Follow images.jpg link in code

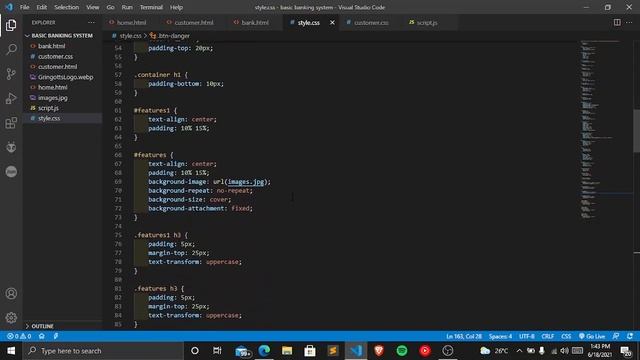[x=246, y=182]
